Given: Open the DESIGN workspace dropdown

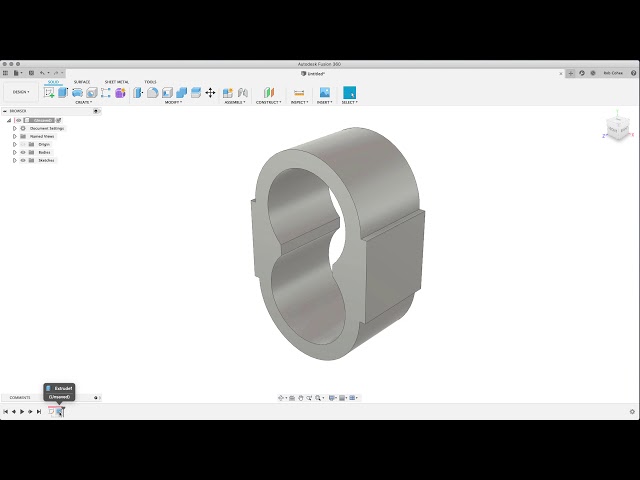Looking at the screenshot, I should click(21, 92).
